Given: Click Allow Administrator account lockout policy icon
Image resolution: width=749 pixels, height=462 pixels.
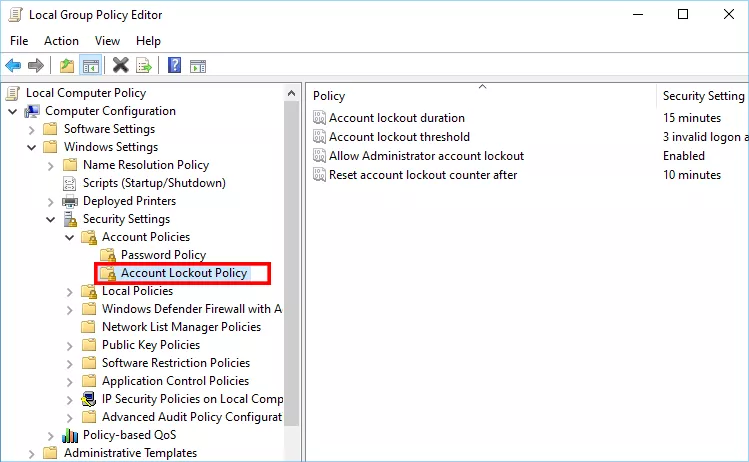Looking at the screenshot, I should coord(319,156).
